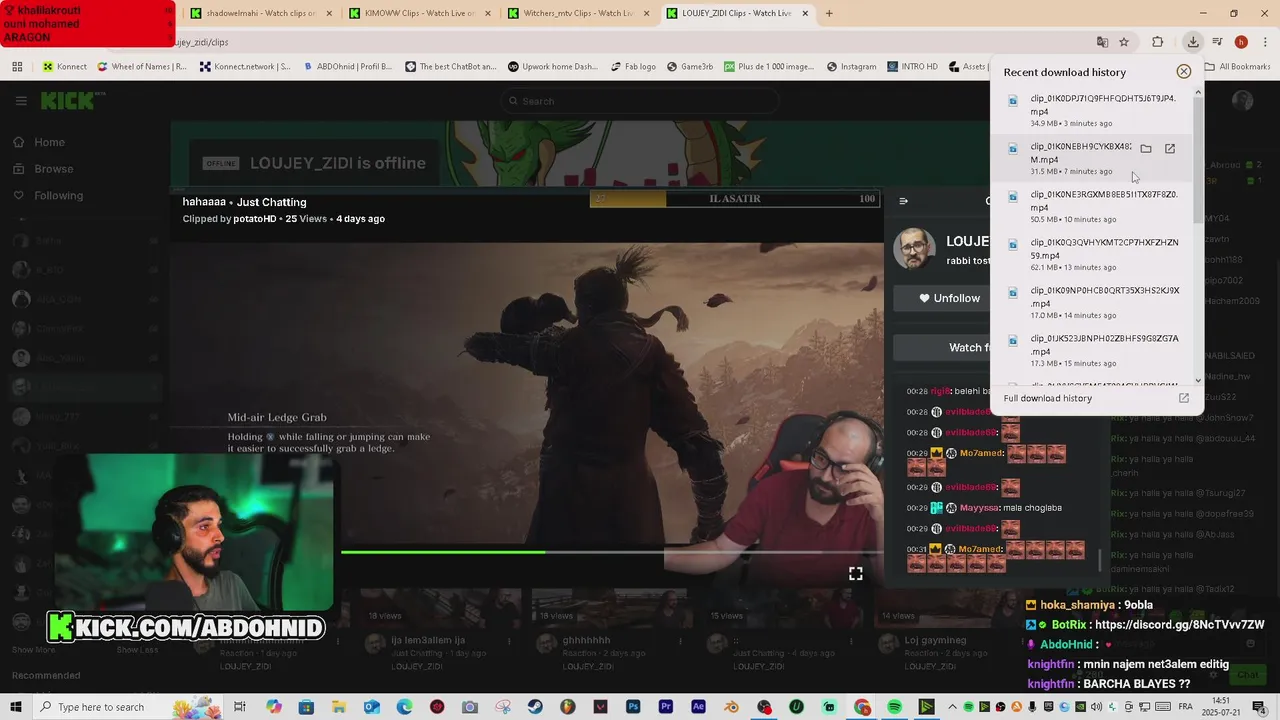Open a new browser tab
The height and width of the screenshot is (720, 1280).
829,13
